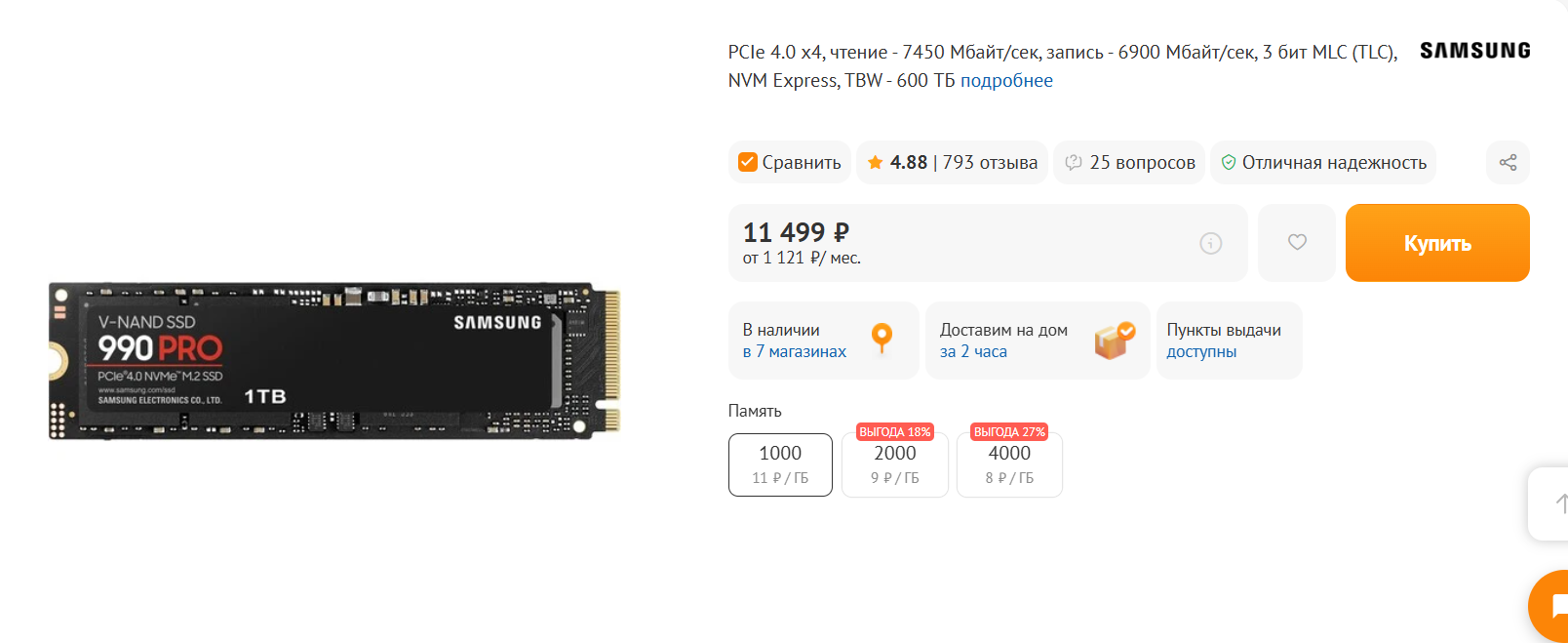Viewport: 1568px width, 643px height.
Task: Click the Samsung 990 PRO product image
Action: click(x=334, y=360)
